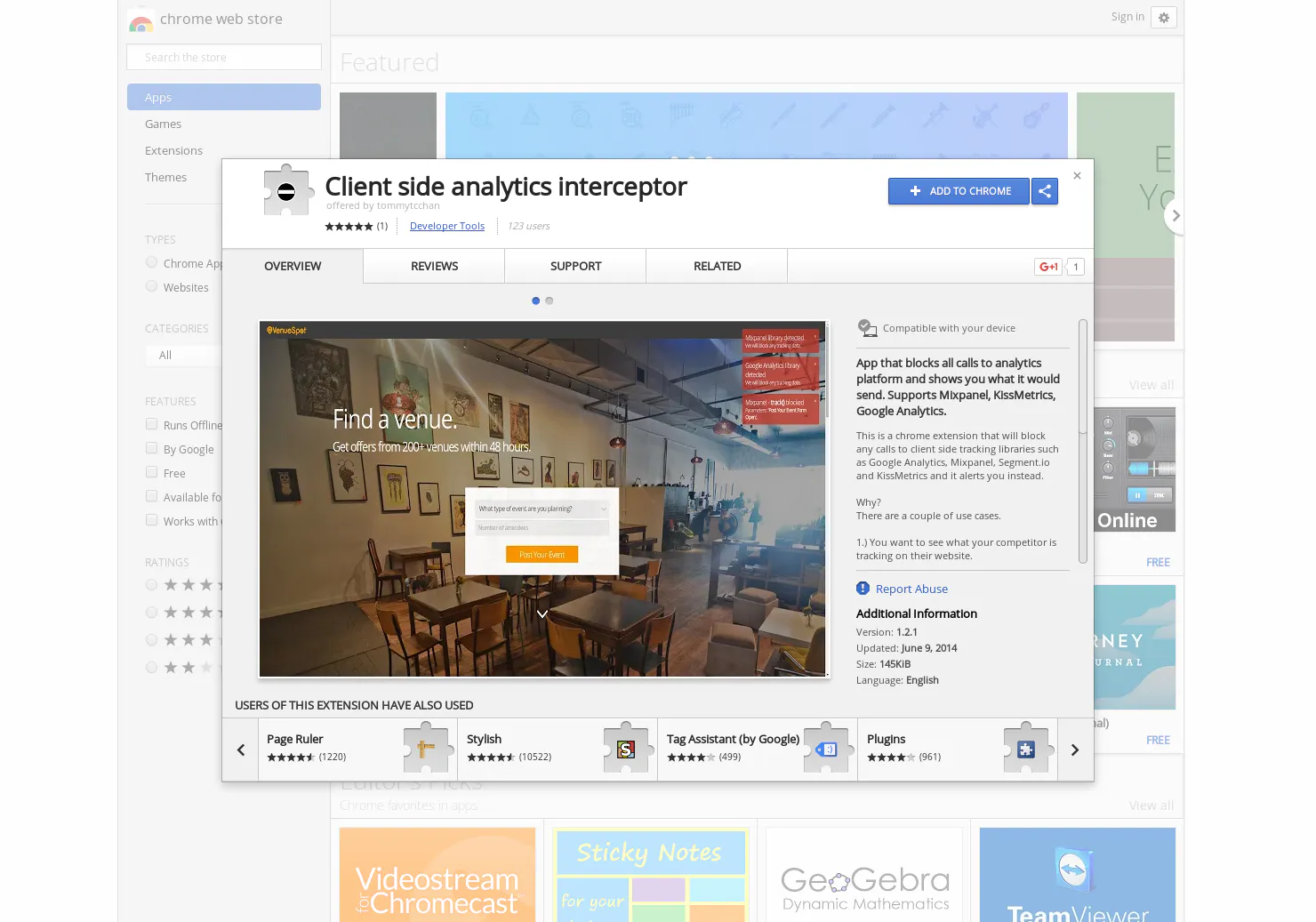Click Add to Chrome button

[959, 191]
